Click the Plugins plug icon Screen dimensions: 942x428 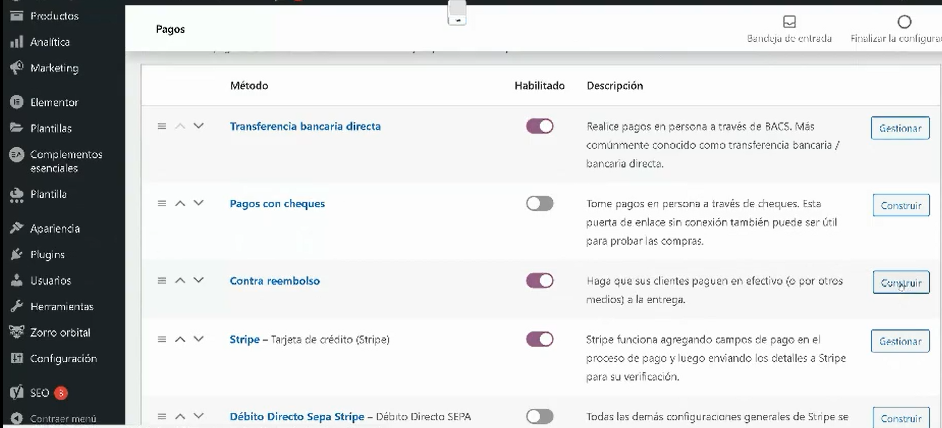pyautogui.click(x=17, y=254)
